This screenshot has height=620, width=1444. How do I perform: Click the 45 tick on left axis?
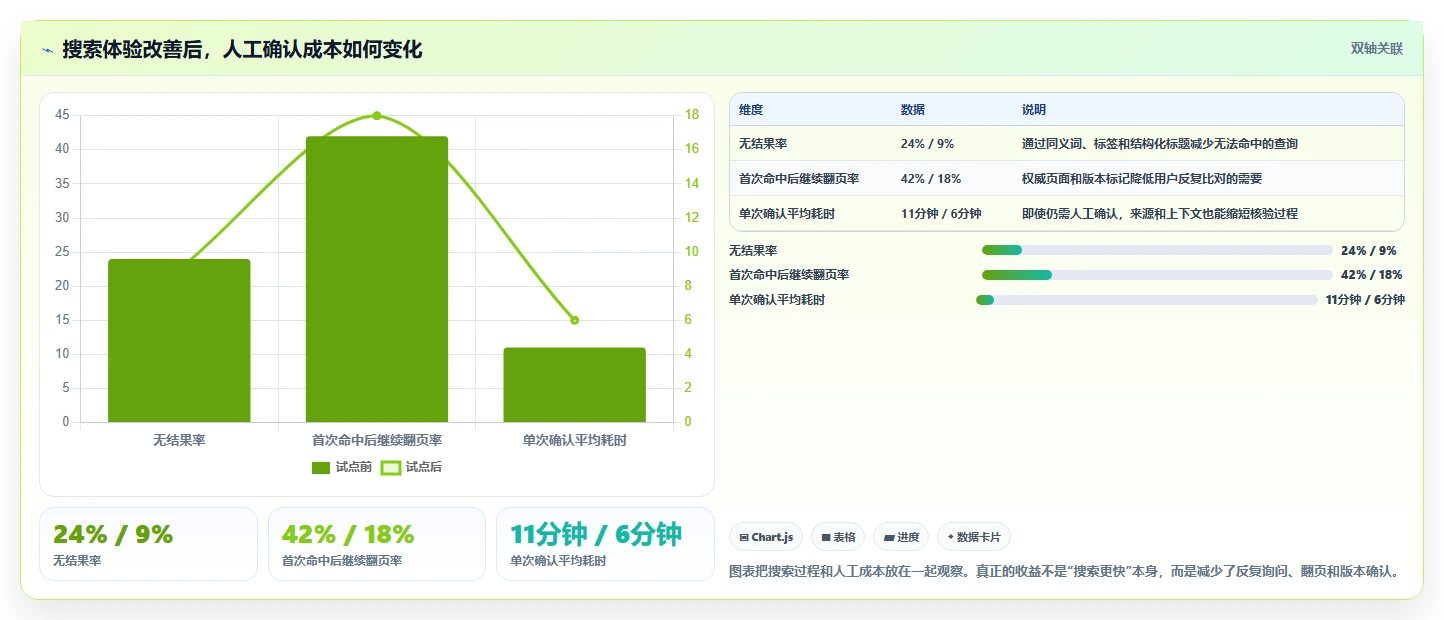(62, 115)
